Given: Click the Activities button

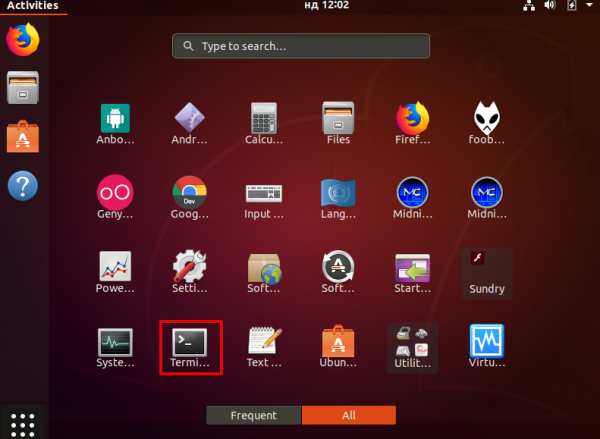Looking at the screenshot, I should coord(33,5).
